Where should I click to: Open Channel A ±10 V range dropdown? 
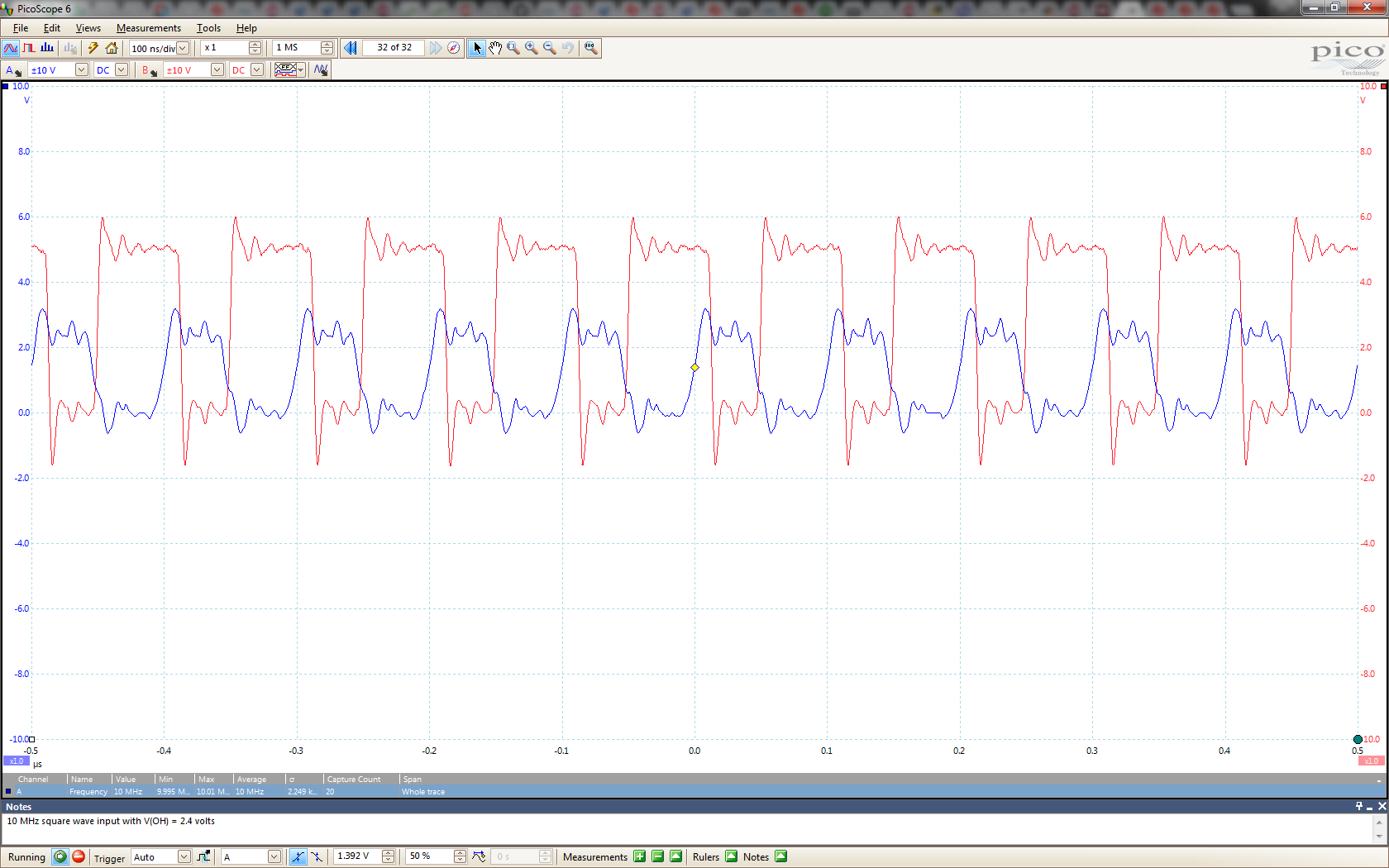point(81,70)
